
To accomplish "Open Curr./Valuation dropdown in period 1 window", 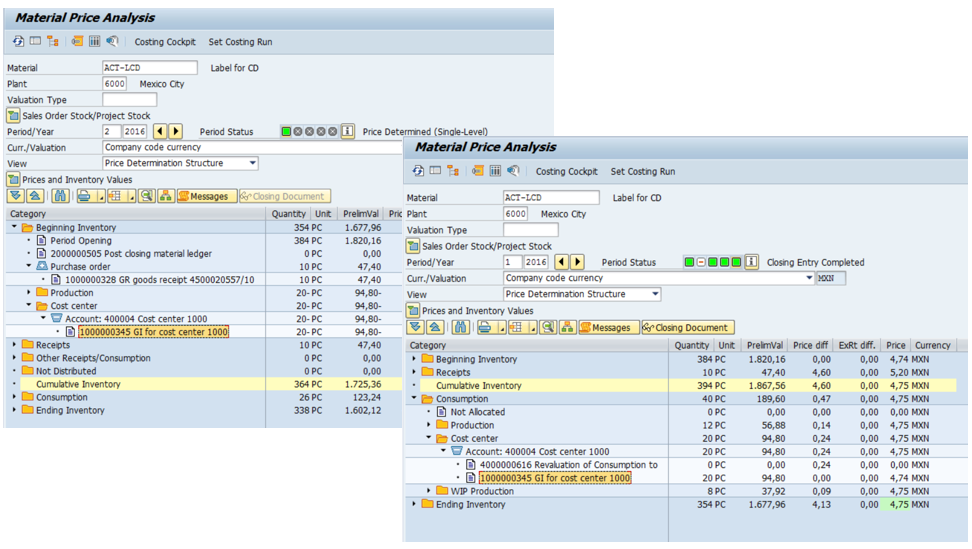I will point(809,278).
